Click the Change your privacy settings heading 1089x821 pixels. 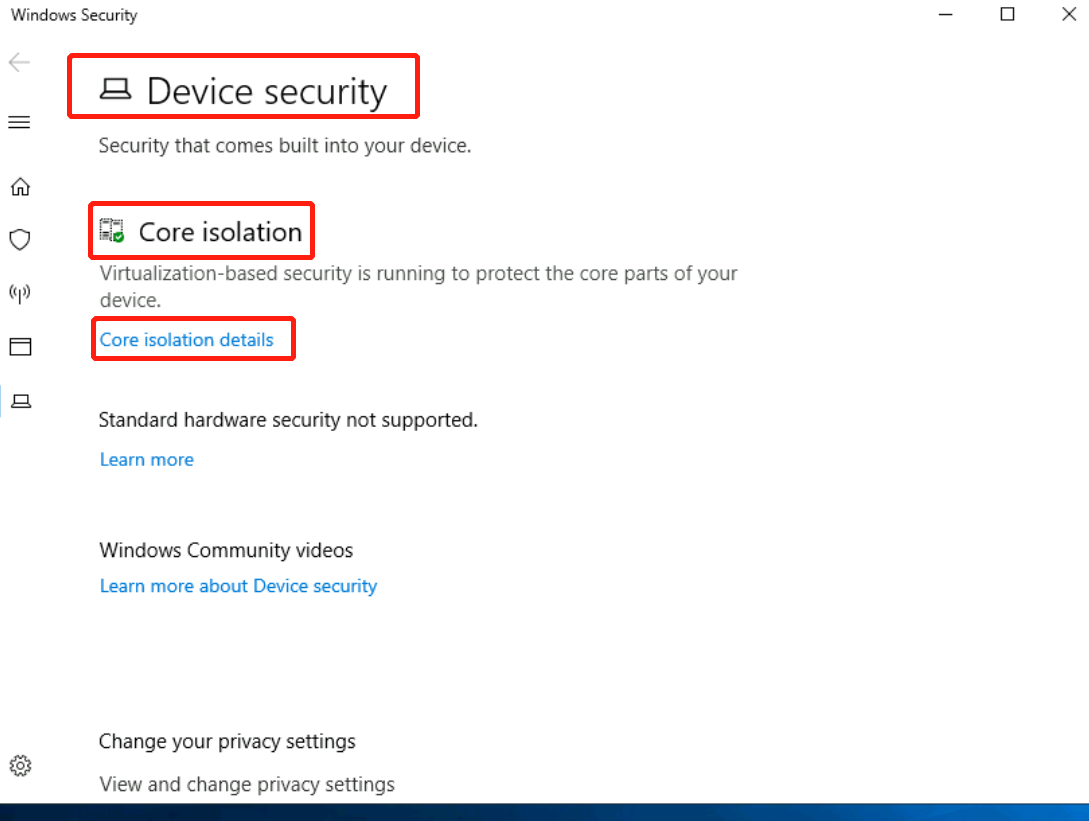(227, 742)
